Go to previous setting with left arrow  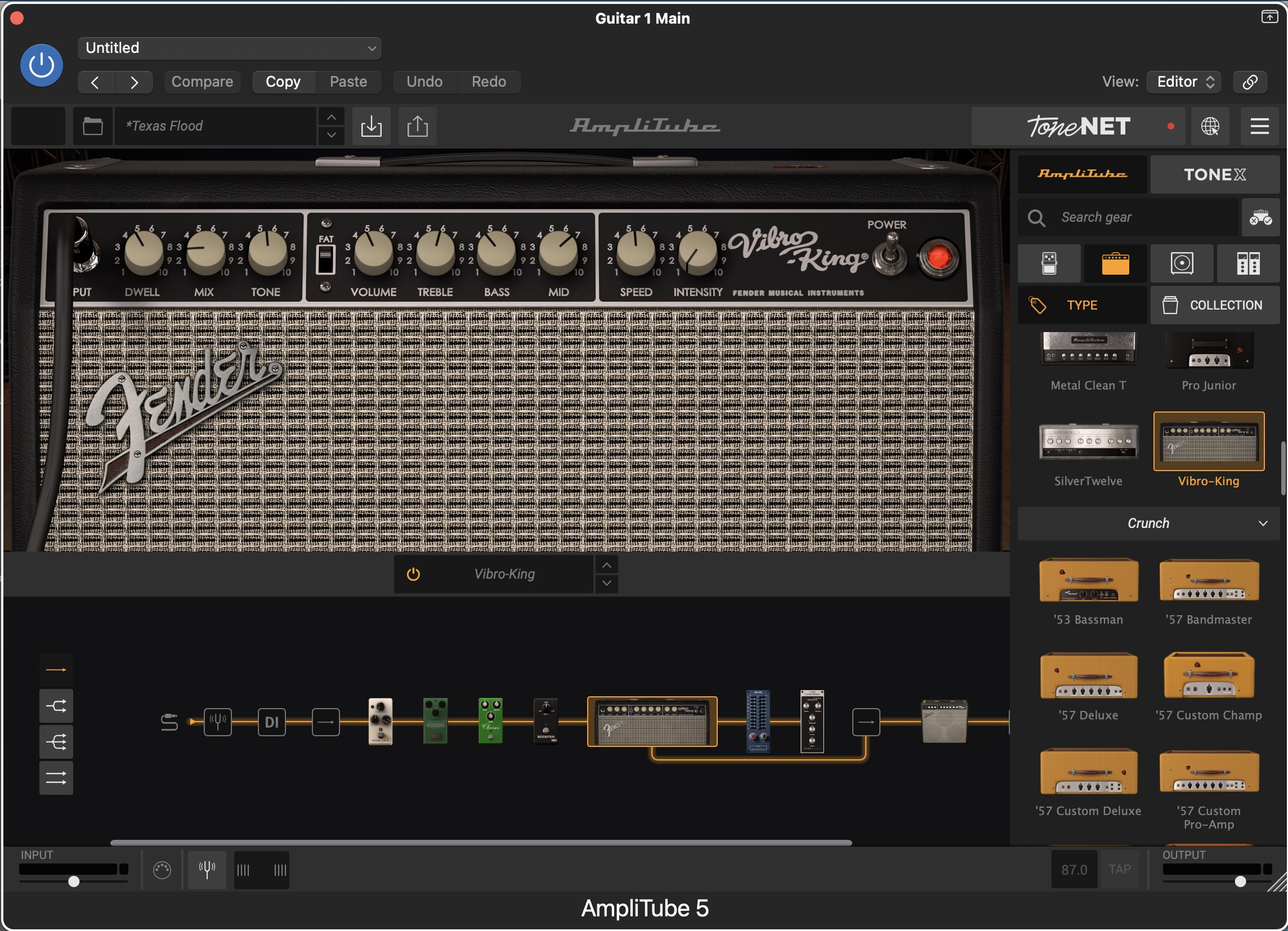(96, 82)
